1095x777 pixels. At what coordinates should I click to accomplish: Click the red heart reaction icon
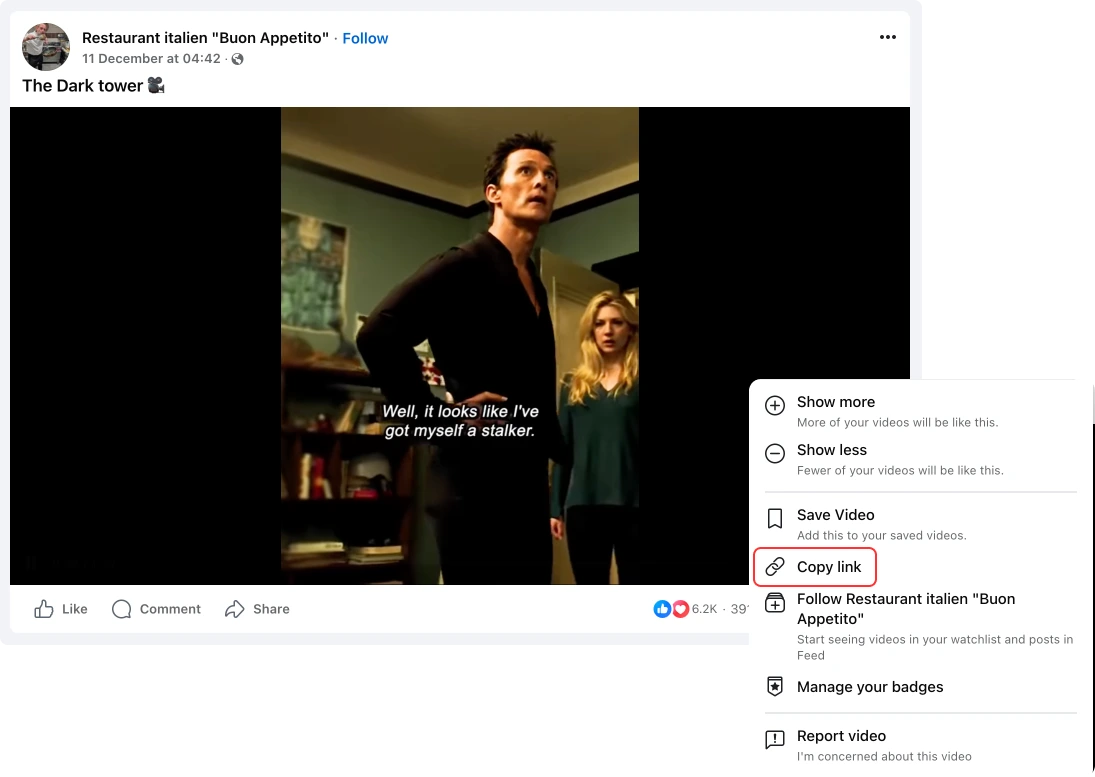click(x=679, y=609)
